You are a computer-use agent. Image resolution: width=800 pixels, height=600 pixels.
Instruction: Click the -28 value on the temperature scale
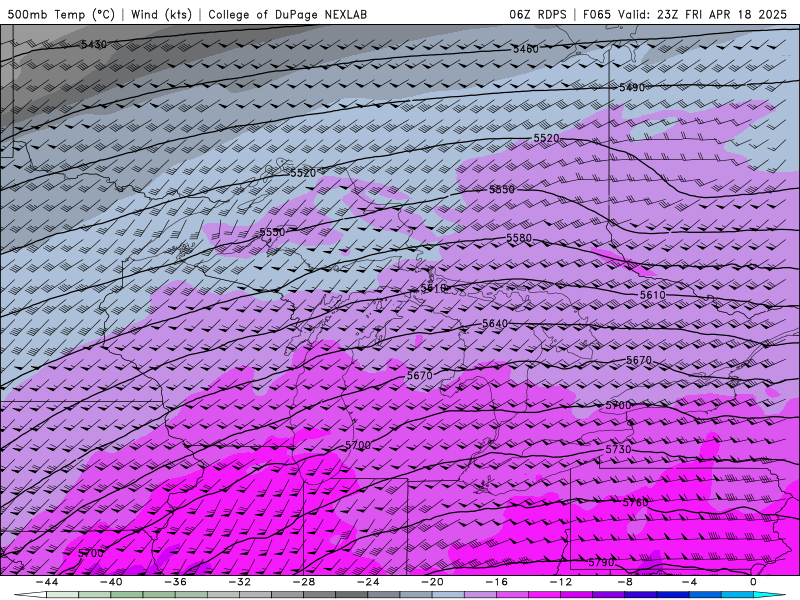pyautogui.click(x=304, y=582)
